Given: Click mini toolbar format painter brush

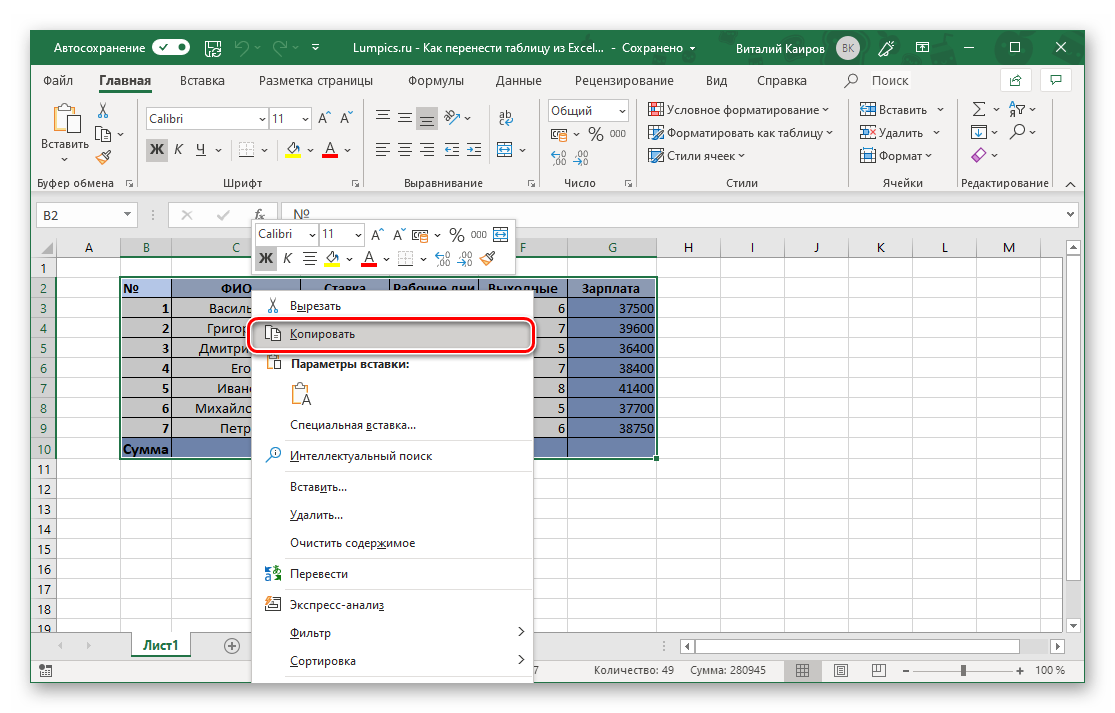Looking at the screenshot, I should (488, 258).
